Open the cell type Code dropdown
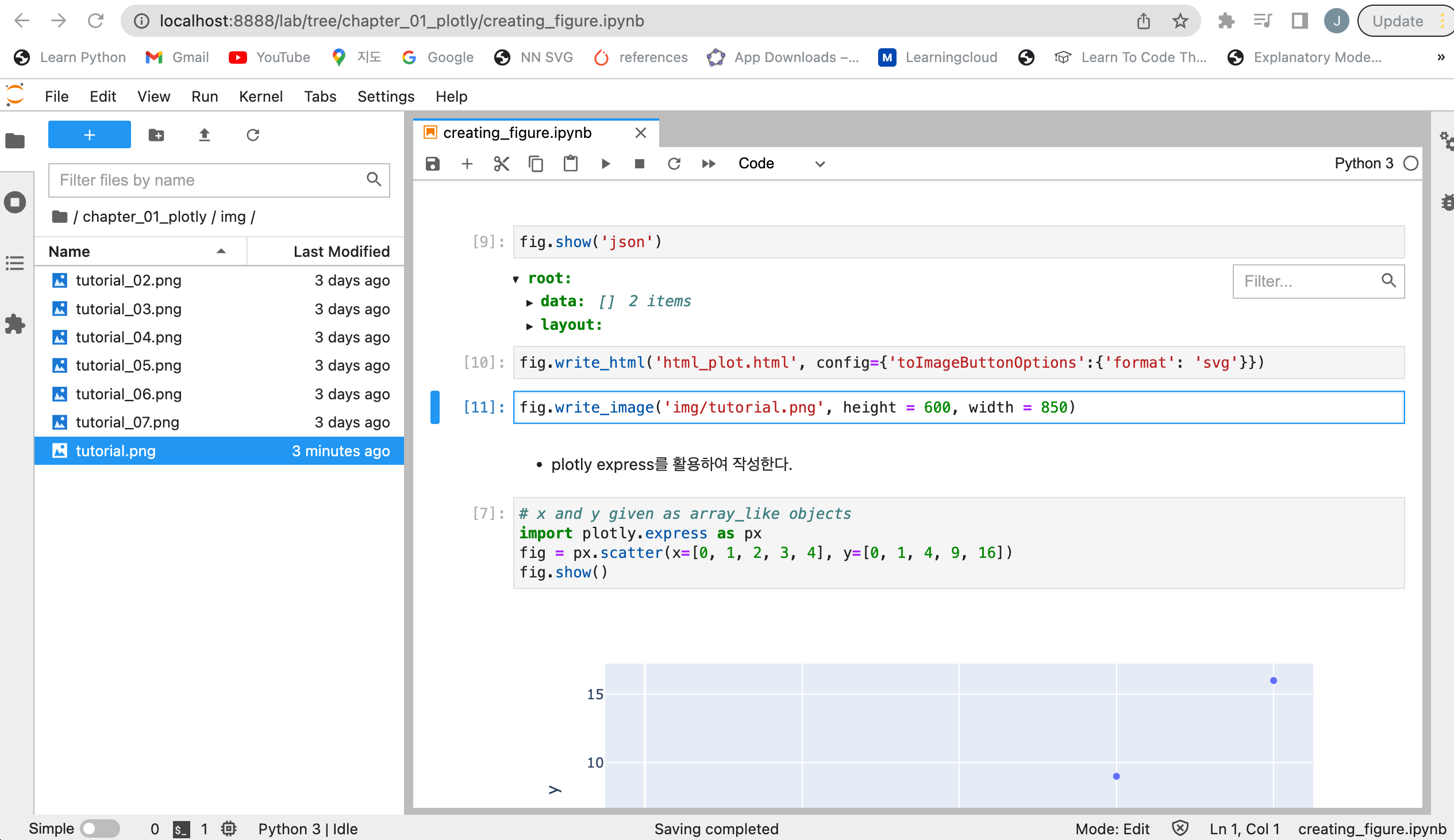 point(780,164)
